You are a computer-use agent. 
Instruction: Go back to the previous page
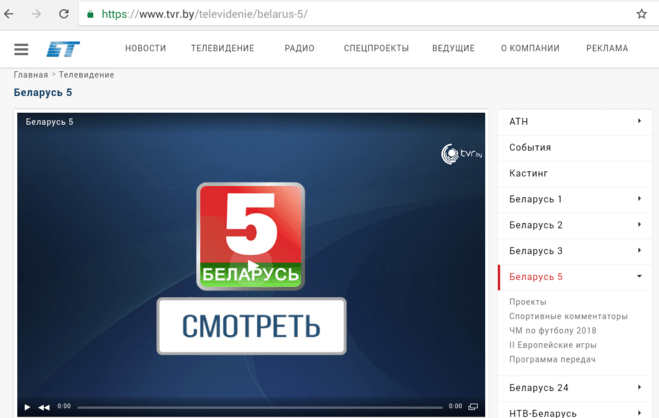point(9,14)
